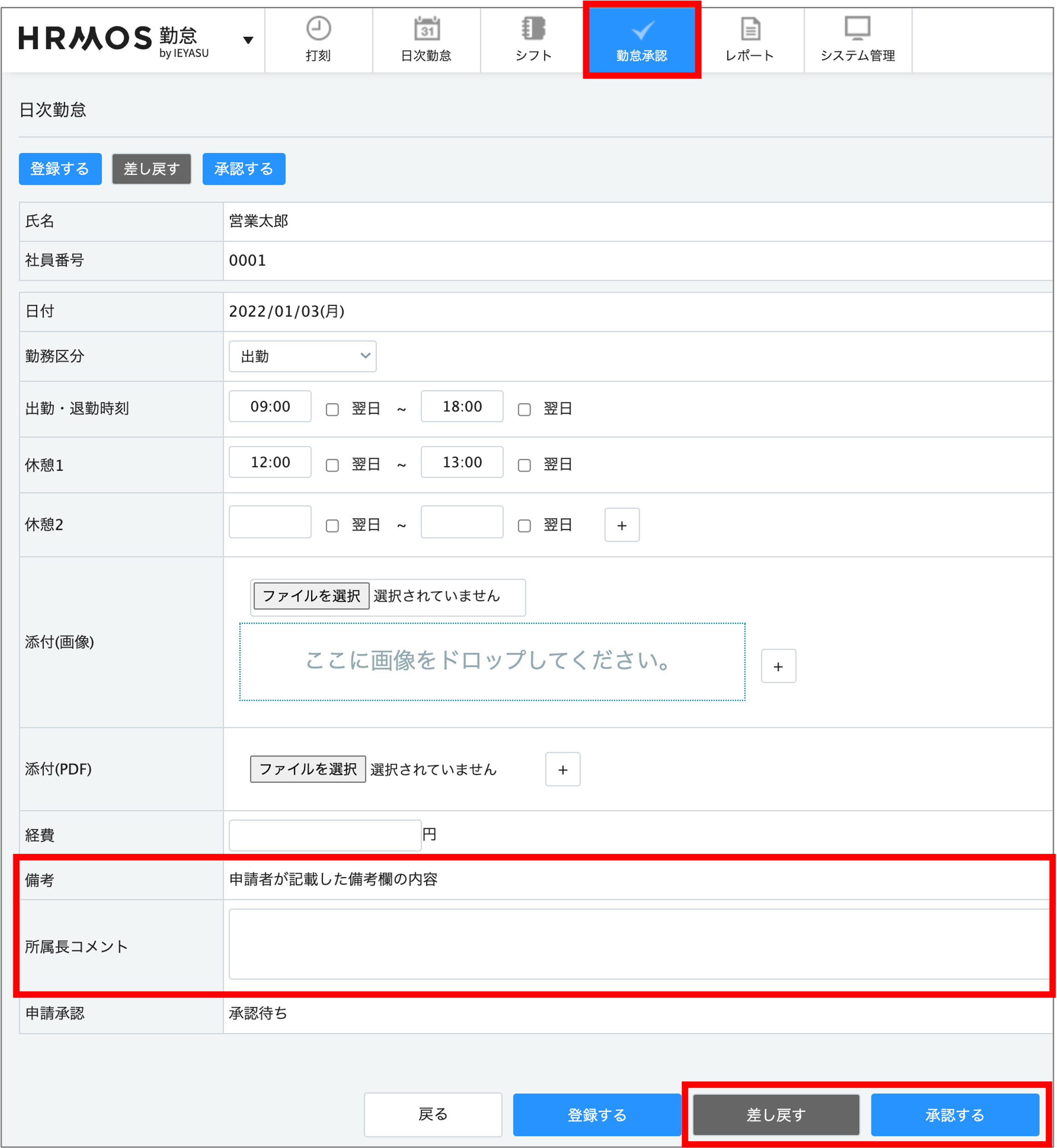1057x1148 pixels.
Task: Add another image slot with plus button
Action: pyautogui.click(x=778, y=666)
